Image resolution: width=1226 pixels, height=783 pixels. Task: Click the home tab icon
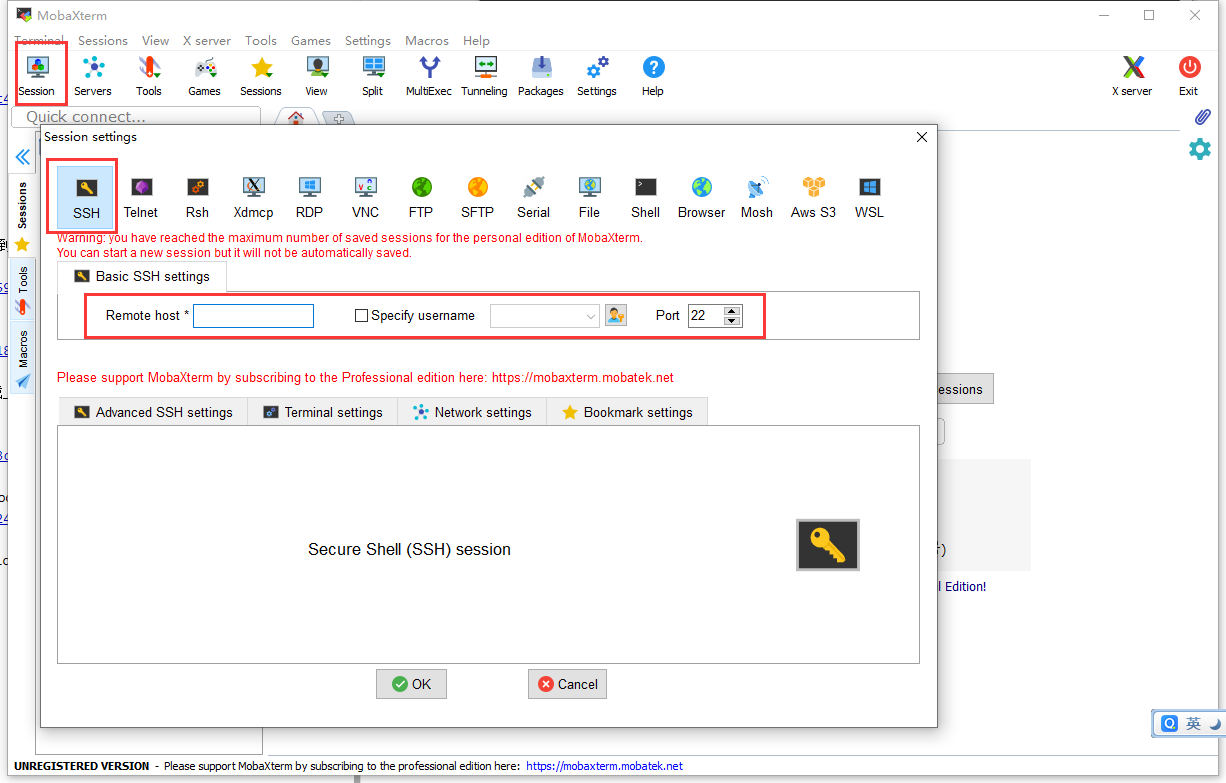pyautogui.click(x=296, y=118)
